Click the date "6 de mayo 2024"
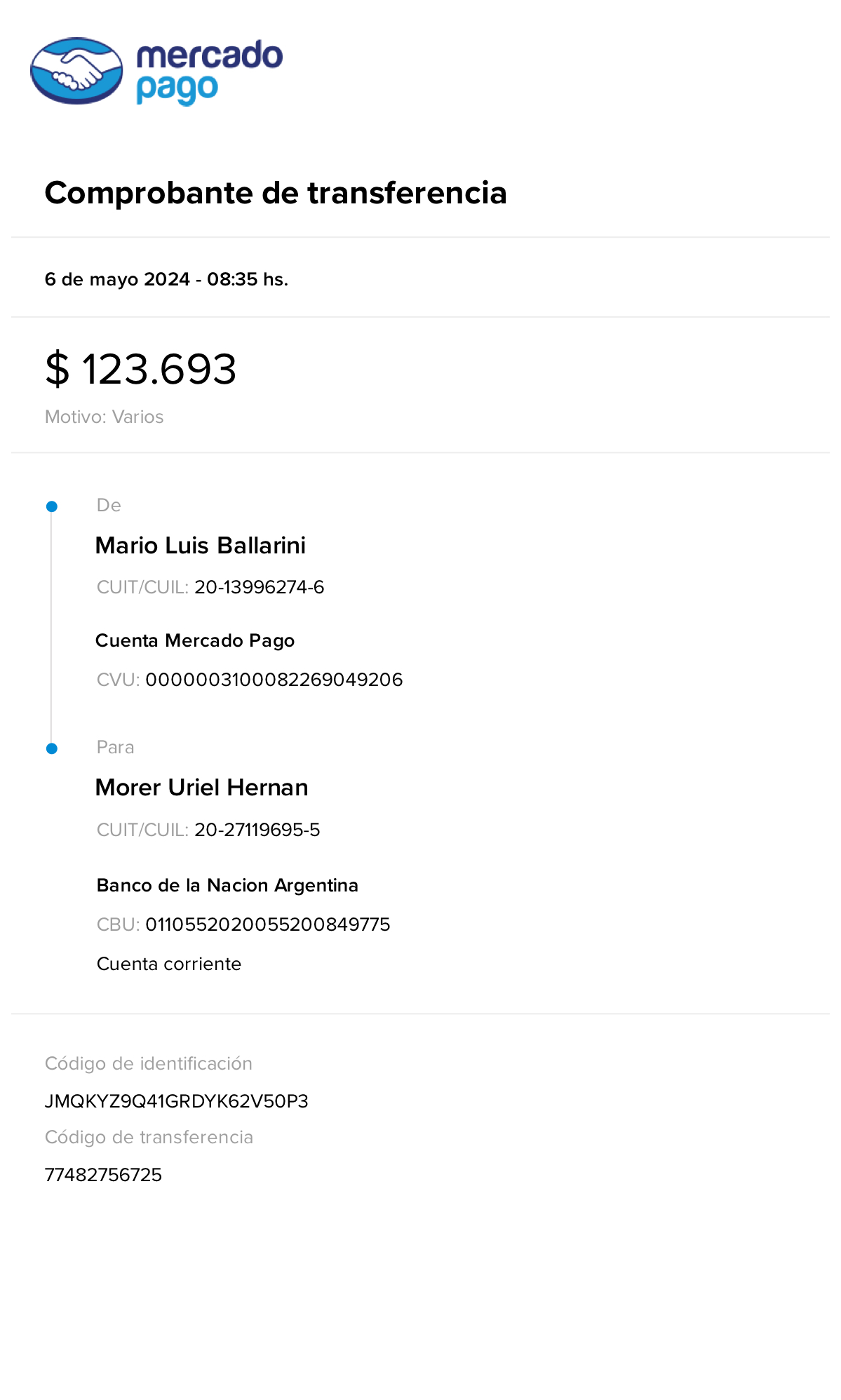 click(117, 279)
